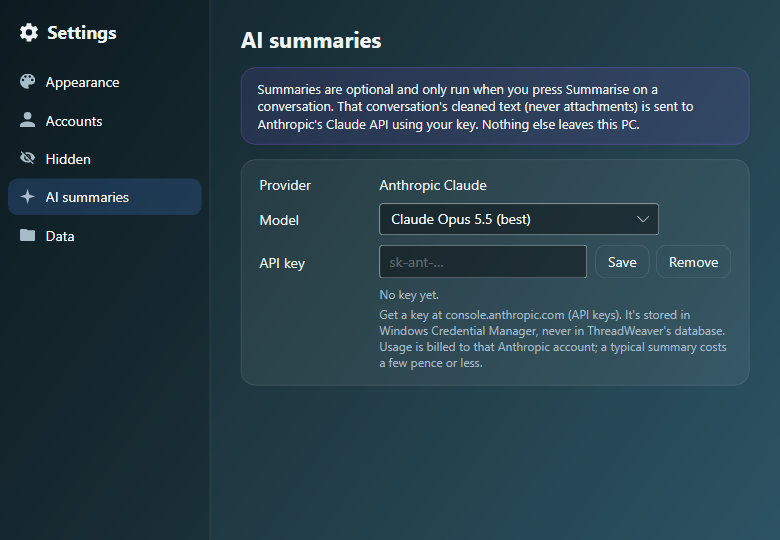The image size is (780, 540).
Task: Click the Appearance palette icon
Action: point(28,82)
